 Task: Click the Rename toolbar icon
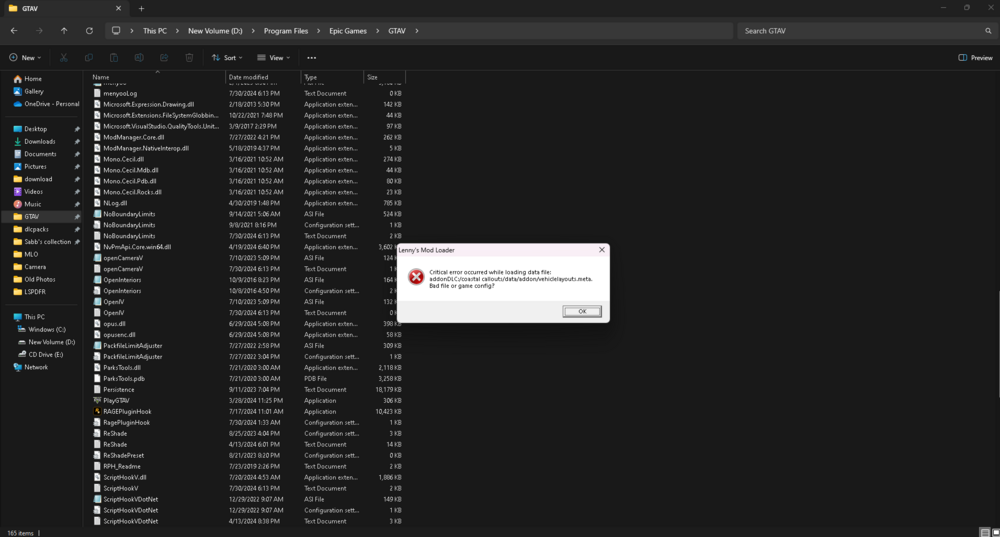139,57
